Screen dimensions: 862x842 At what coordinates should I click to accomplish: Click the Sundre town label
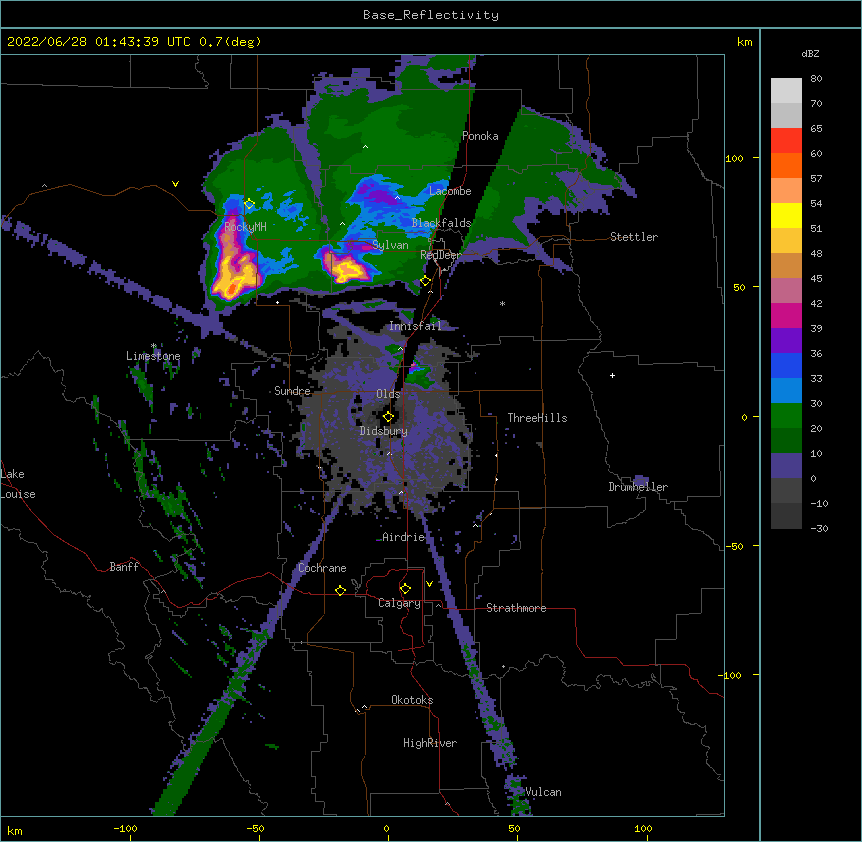click(x=292, y=391)
